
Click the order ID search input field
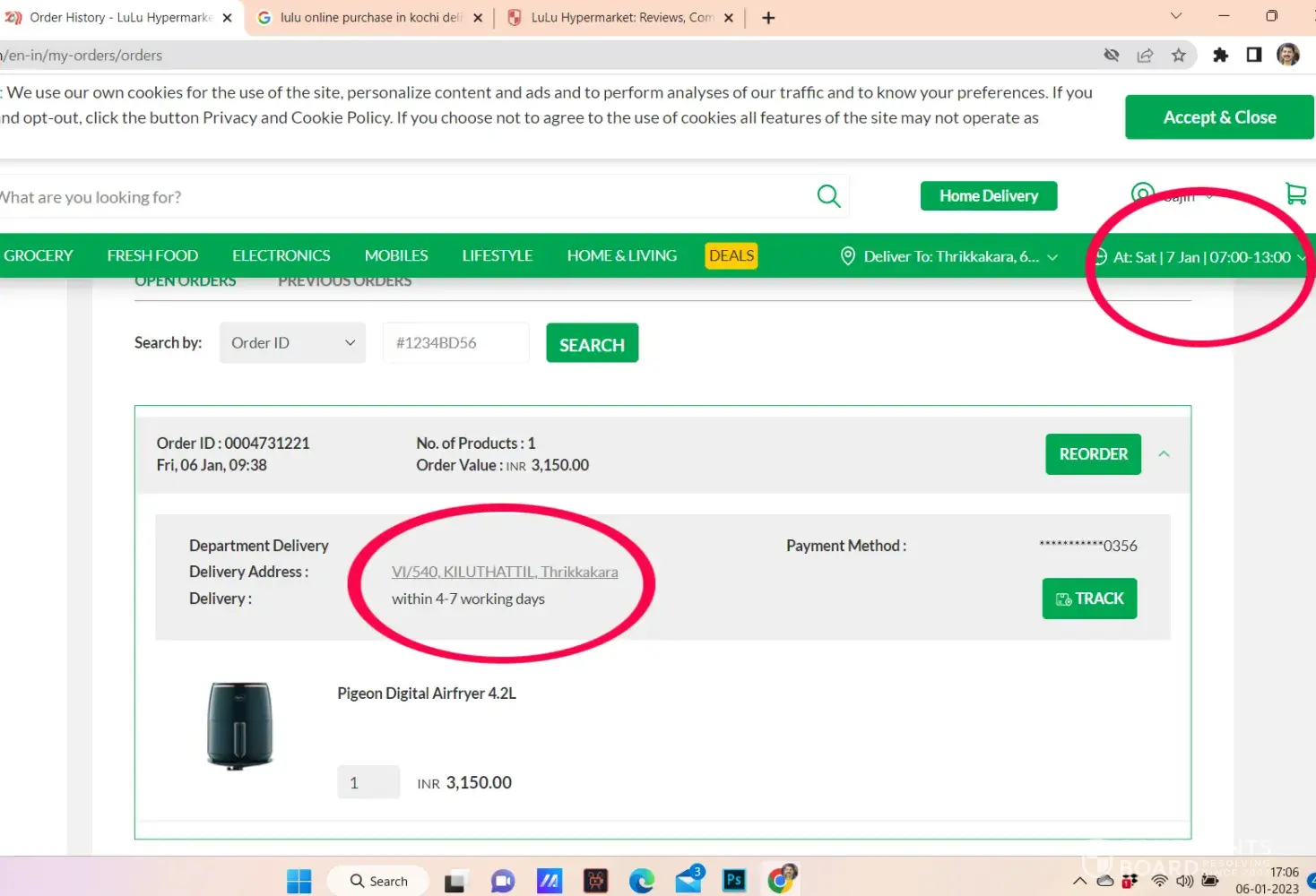click(456, 343)
